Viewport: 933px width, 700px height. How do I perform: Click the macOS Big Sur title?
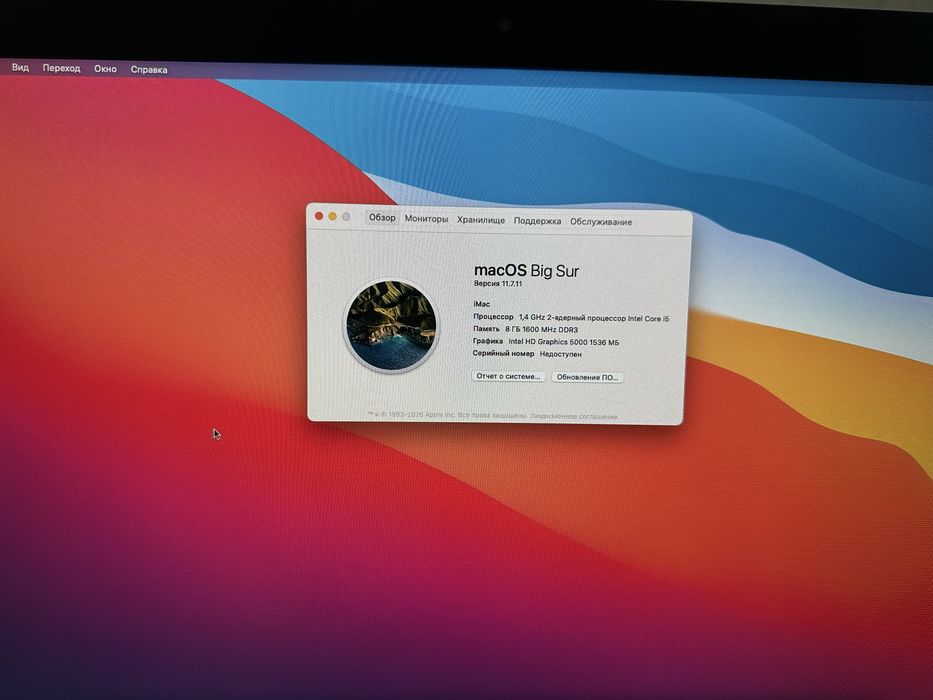click(526, 270)
